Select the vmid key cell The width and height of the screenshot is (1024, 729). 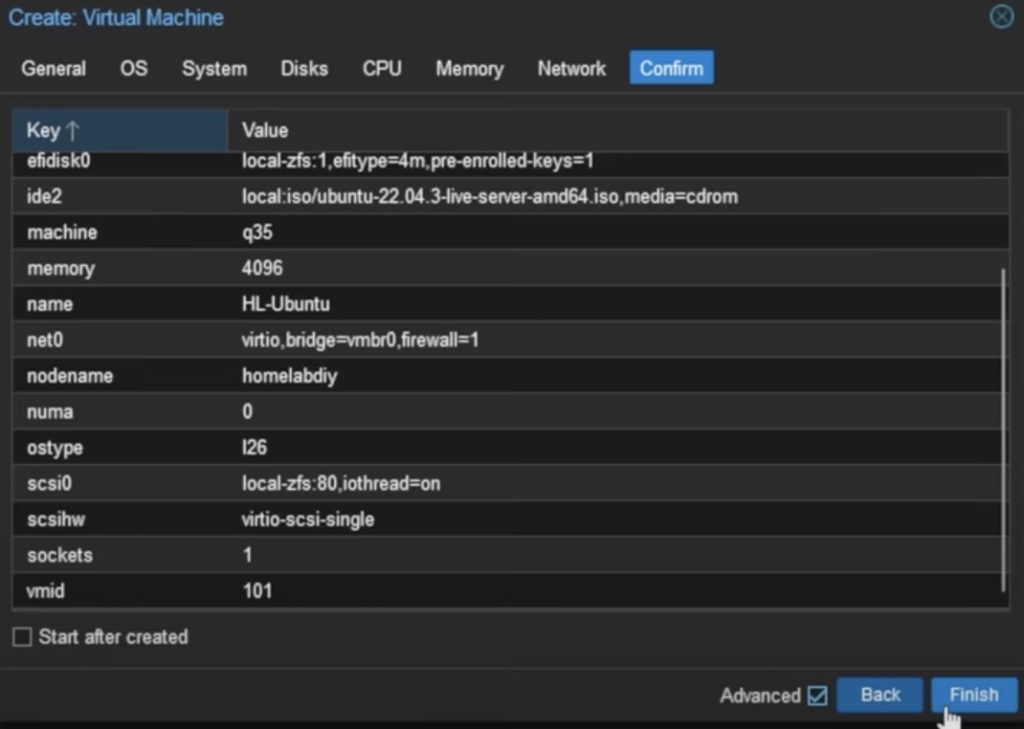click(x=120, y=592)
